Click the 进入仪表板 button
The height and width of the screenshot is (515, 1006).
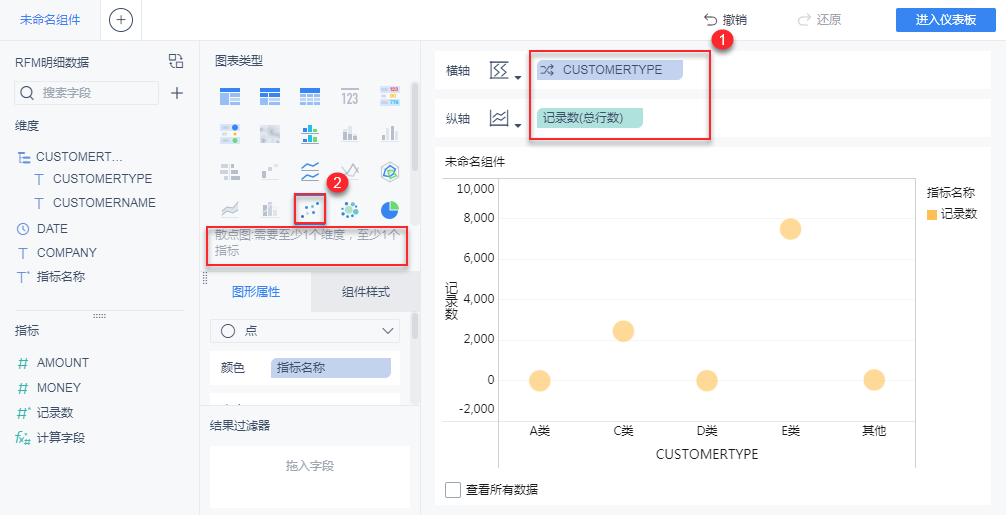946,20
